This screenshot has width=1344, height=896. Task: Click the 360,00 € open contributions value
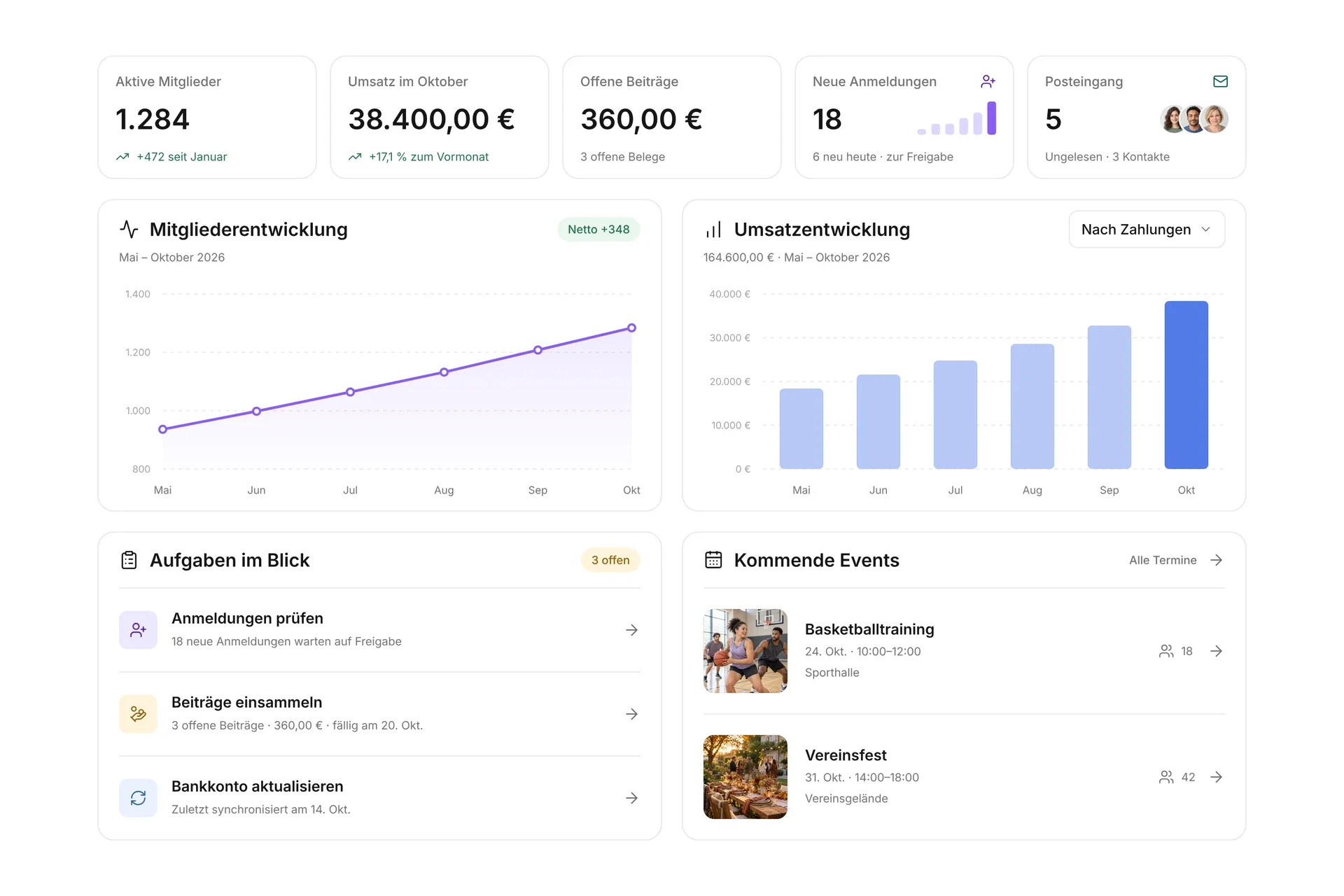coord(641,119)
